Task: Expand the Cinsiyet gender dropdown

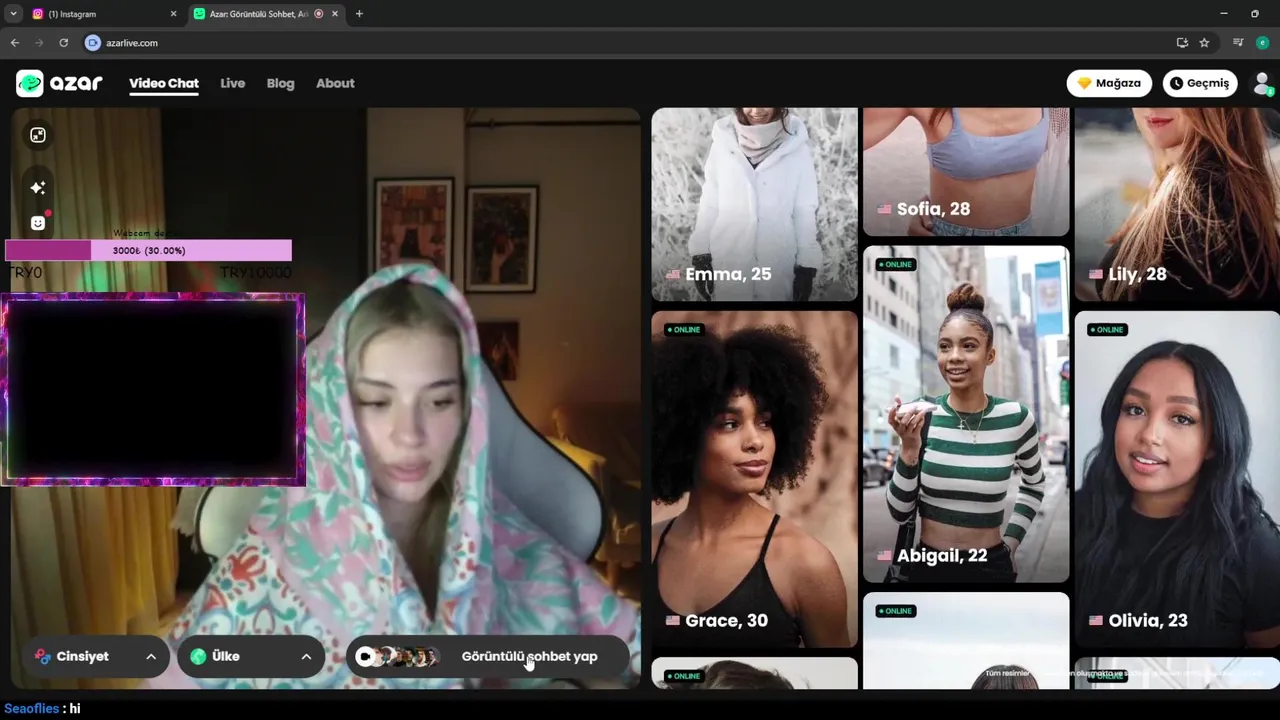Action: (x=96, y=657)
